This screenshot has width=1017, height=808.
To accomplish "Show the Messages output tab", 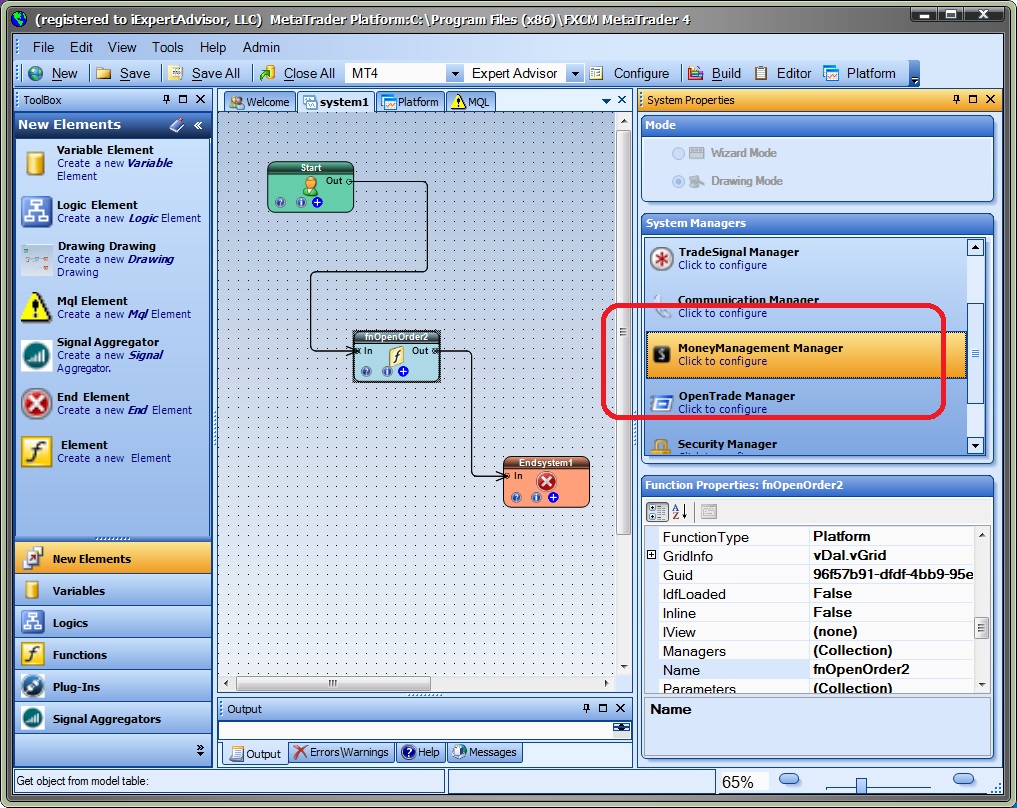I will [x=486, y=752].
